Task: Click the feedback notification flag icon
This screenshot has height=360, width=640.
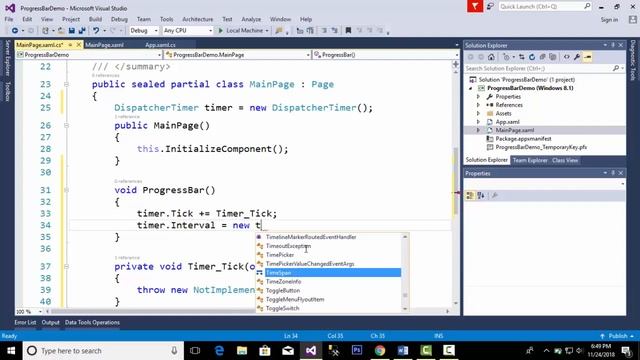Action: click(x=475, y=7)
